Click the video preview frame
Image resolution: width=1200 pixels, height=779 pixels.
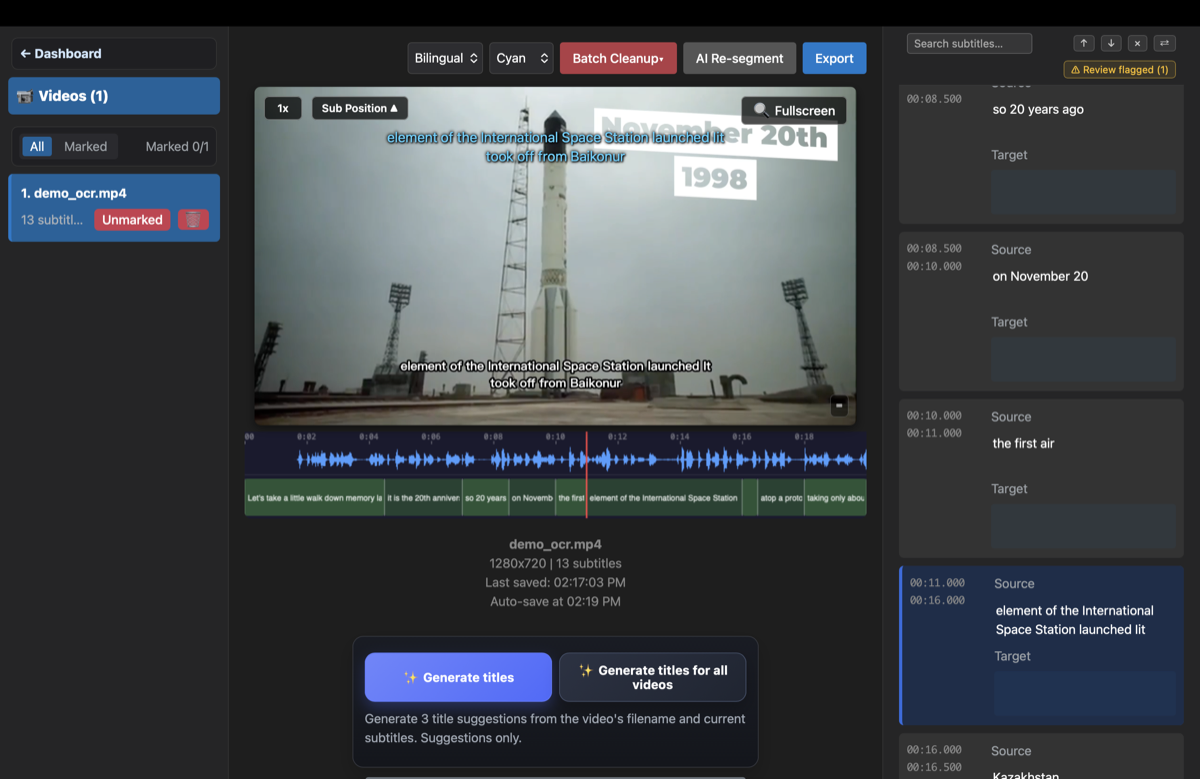tap(555, 256)
